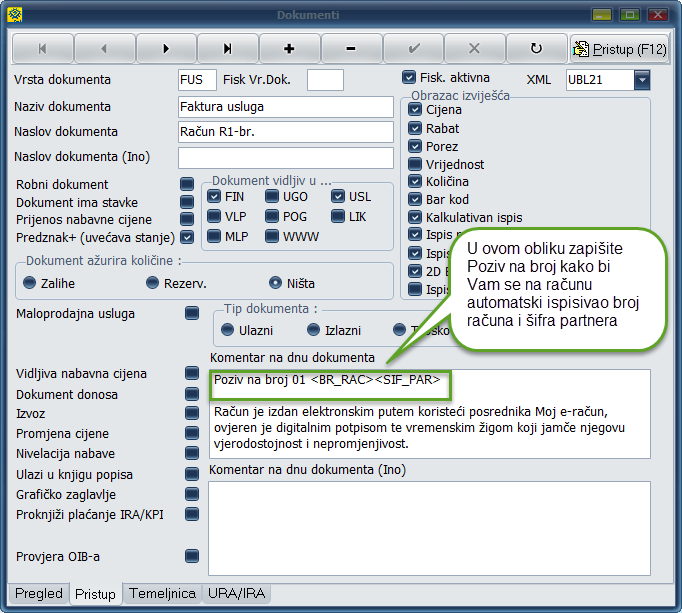Viewport: 682px width, 613px height.
Task: Enable the Robni dokument toggle
Action: [187, 184]
